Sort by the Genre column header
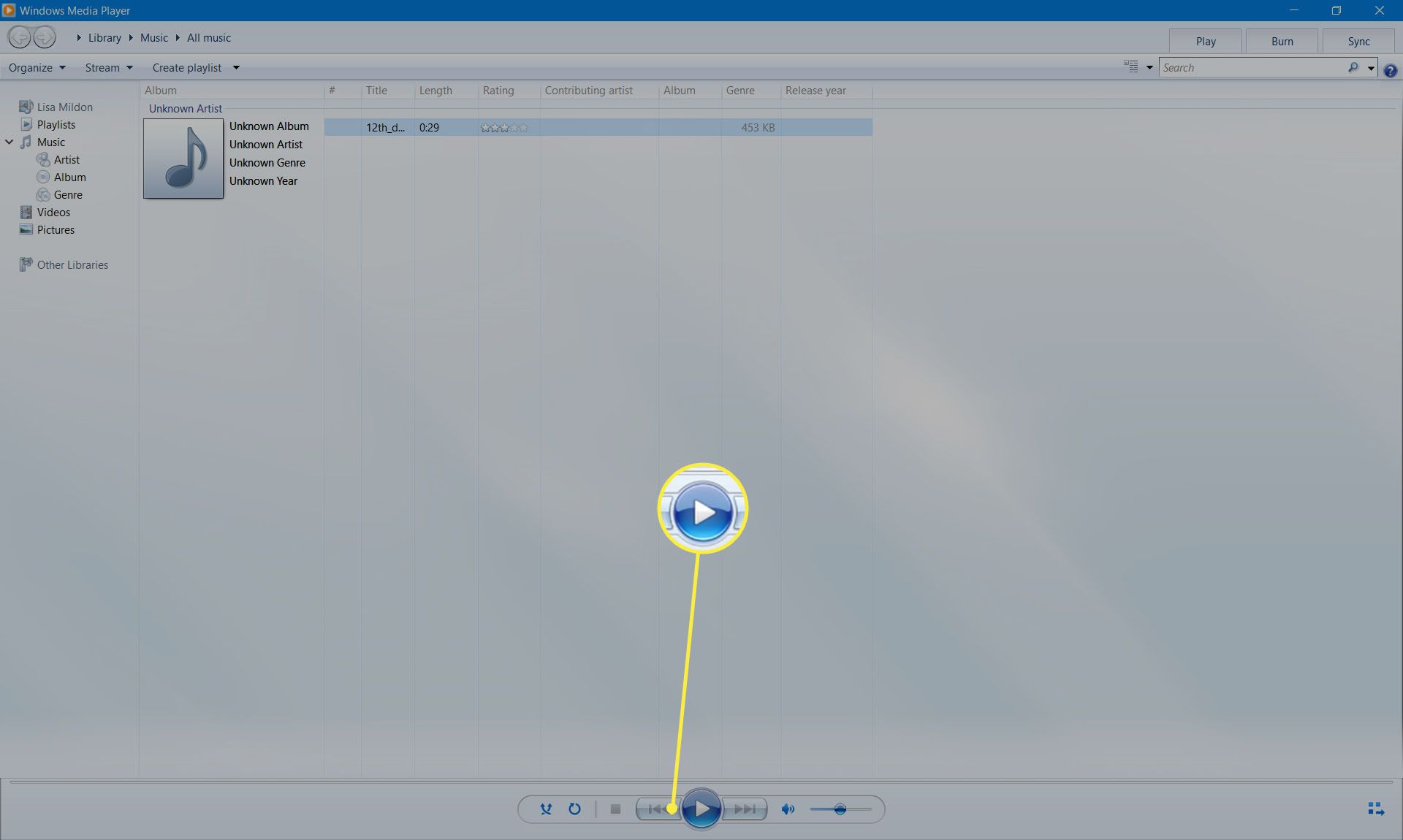 750,91
